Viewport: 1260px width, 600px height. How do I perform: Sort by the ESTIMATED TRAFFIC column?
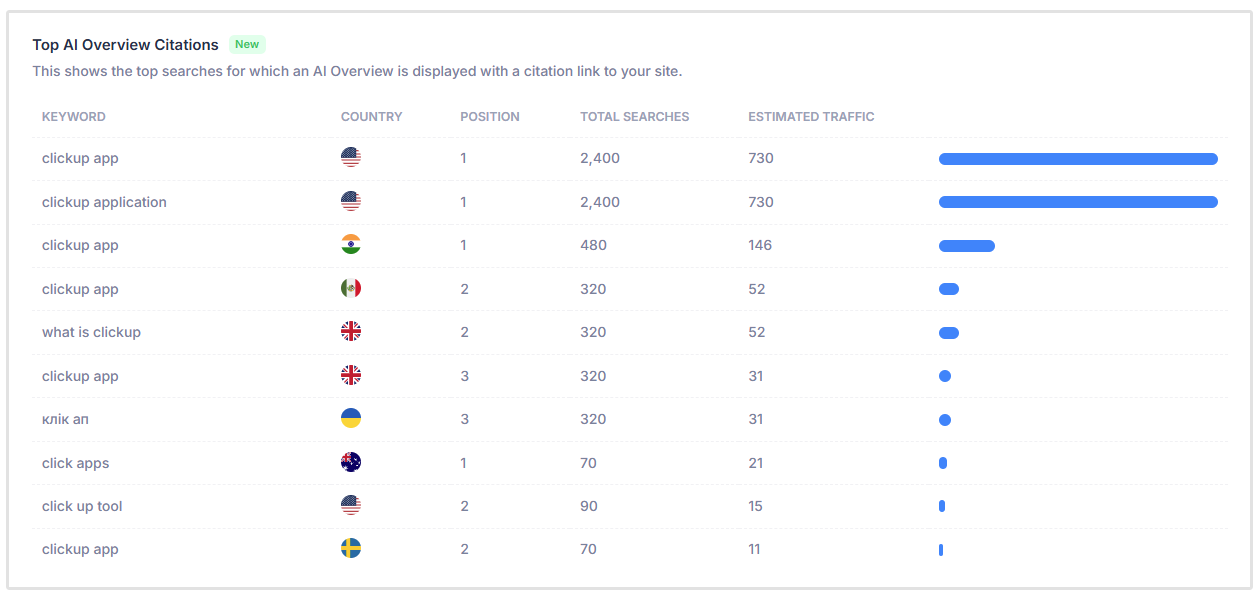click(x=811, y=116)
